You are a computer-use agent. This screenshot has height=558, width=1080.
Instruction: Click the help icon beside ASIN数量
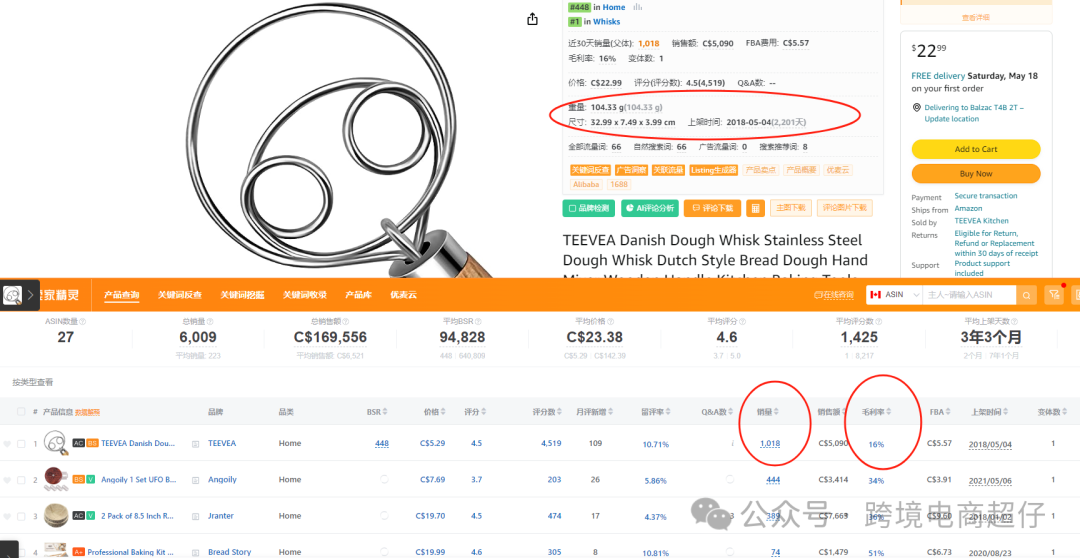(83, 322)
